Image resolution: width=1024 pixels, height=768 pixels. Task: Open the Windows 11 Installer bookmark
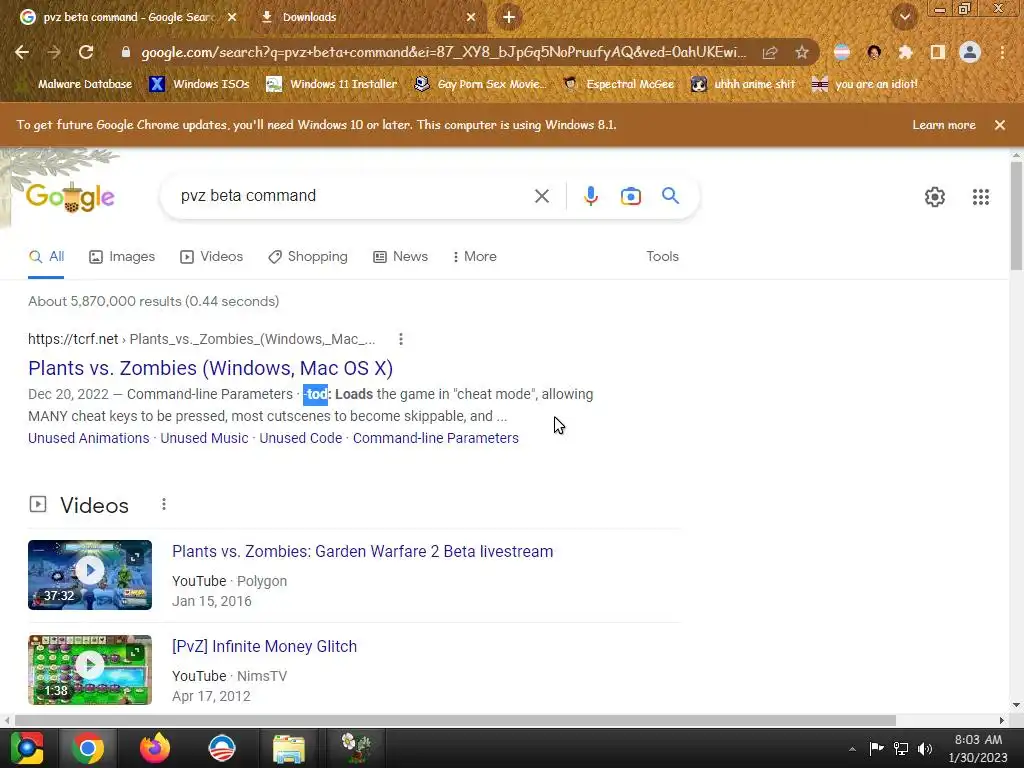click(332, 84)
